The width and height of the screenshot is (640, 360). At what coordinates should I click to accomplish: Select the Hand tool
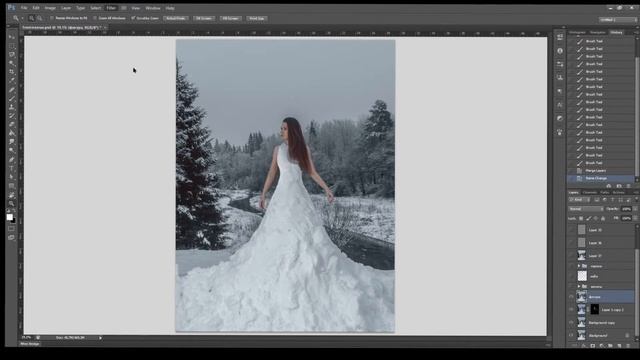click(x=12, y=195)
